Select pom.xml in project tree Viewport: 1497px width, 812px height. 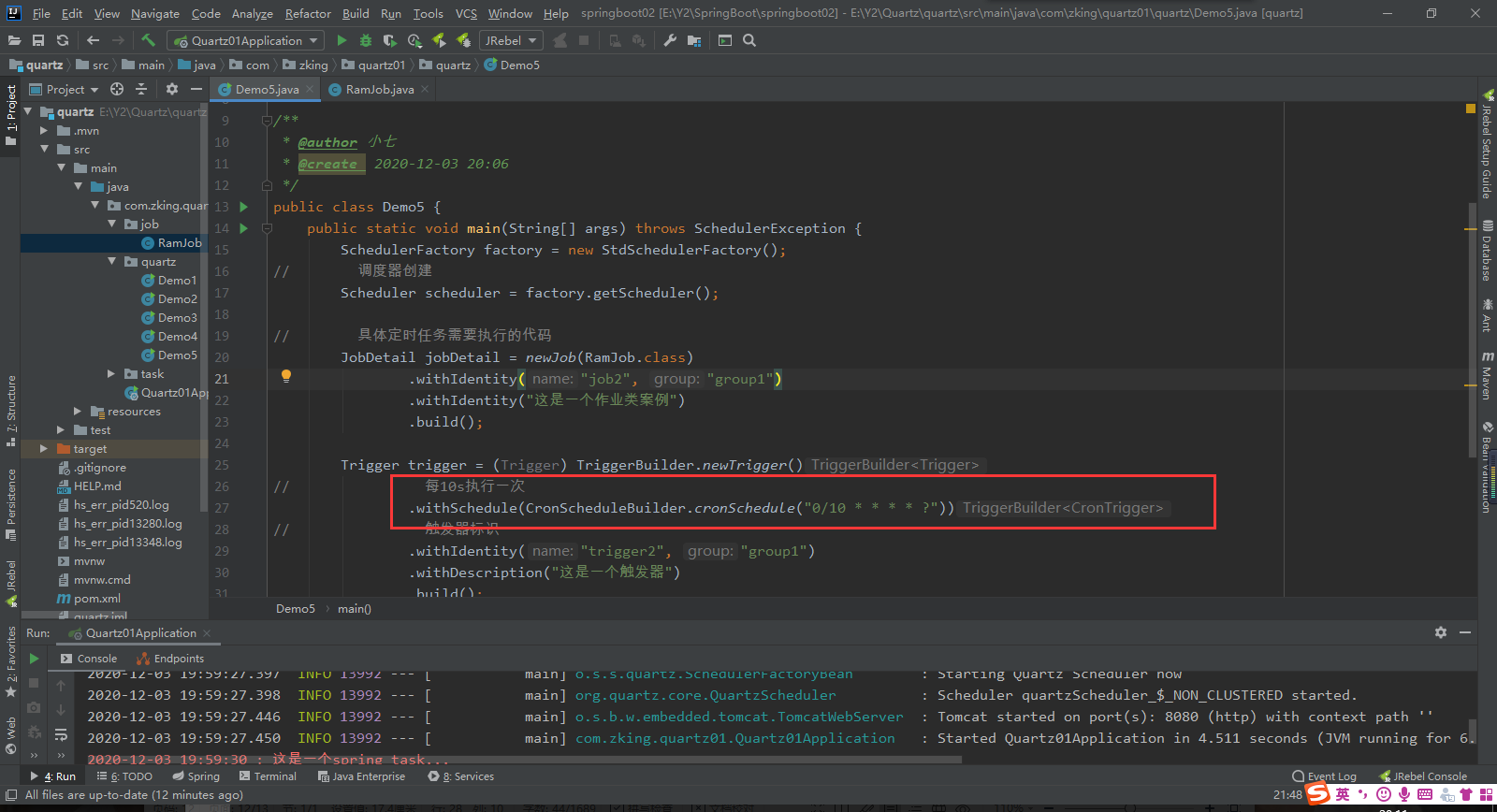tap(89, 599)
